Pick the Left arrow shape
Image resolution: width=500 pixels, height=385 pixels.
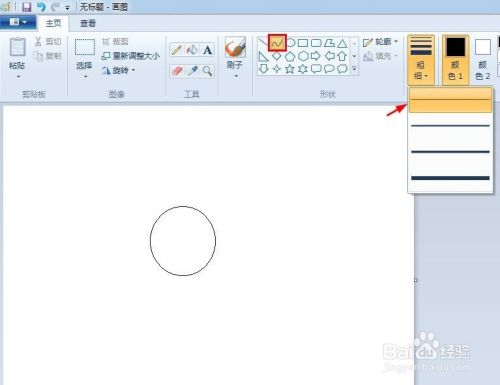(329, 56)
